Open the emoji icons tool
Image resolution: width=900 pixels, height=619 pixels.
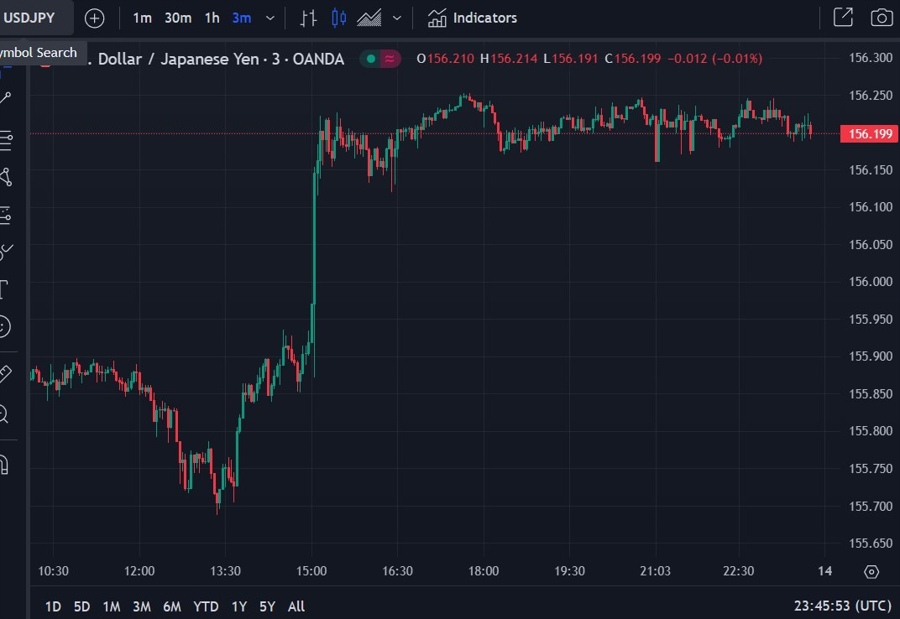tap(5, 327)
